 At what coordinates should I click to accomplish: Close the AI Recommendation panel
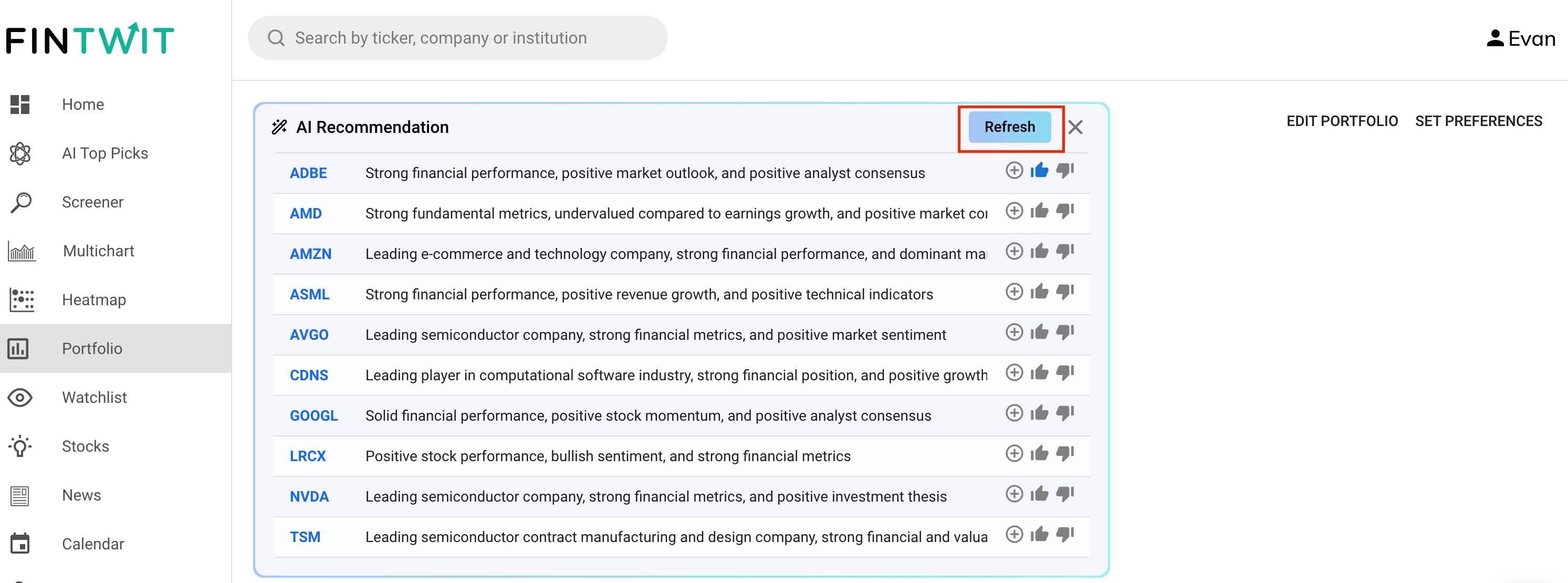pyautogui.click(x=1075, y=127)
